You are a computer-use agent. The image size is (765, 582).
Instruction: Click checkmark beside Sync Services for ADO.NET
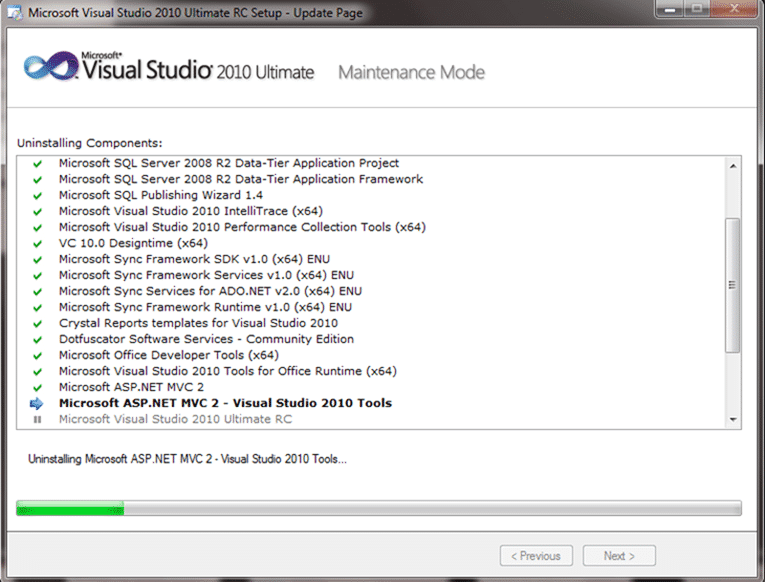(37, 292)
